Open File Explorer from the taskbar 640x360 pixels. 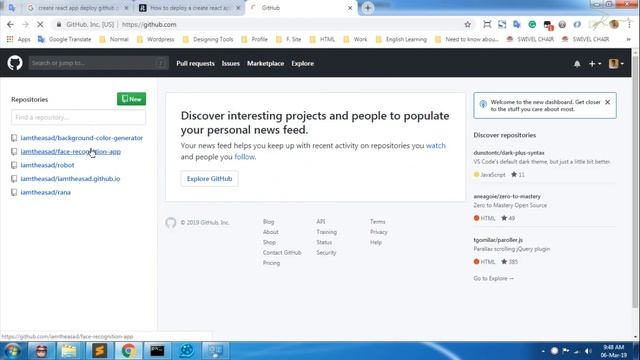tap(69, 351)
